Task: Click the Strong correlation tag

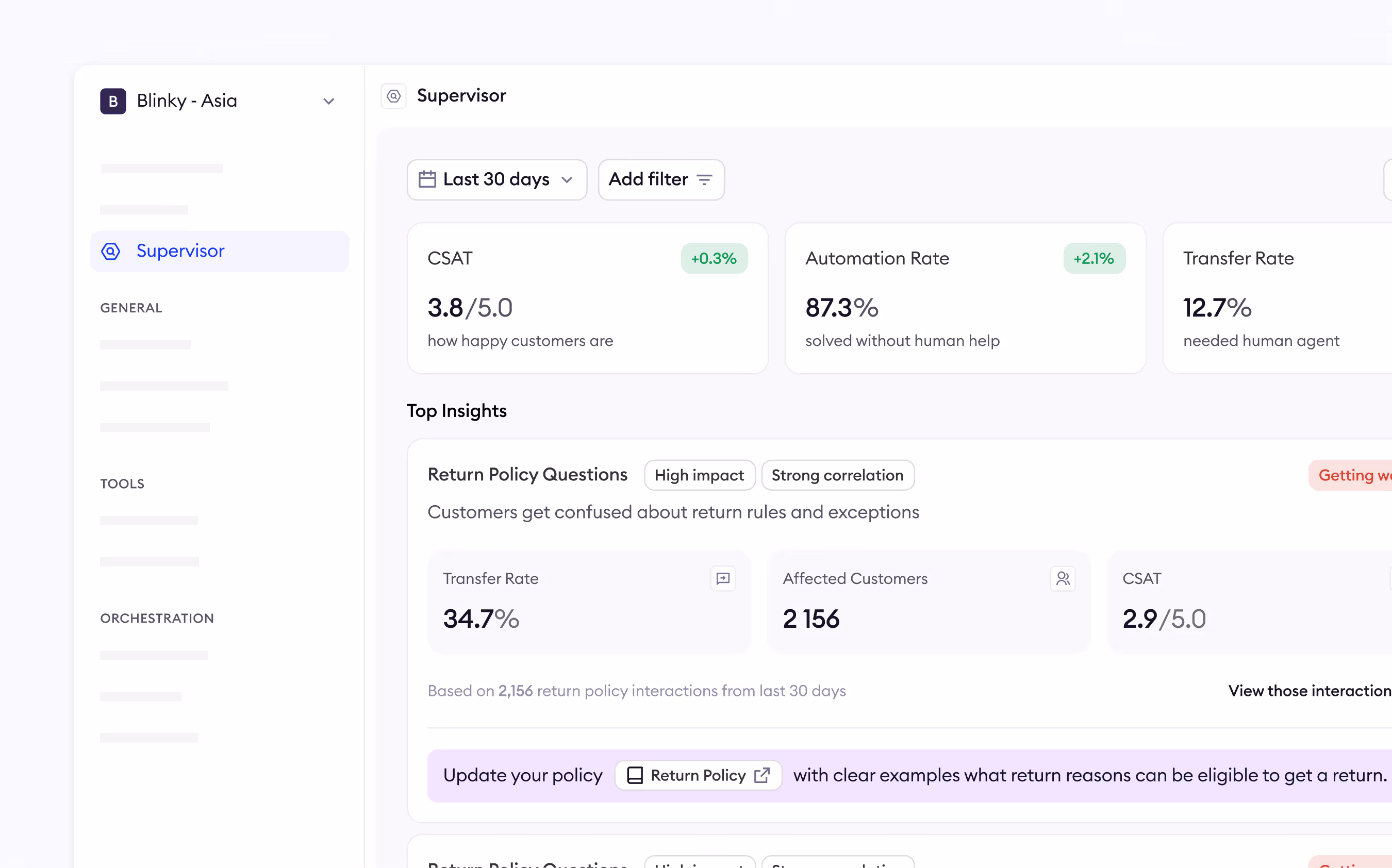Action: pos(837,475)
